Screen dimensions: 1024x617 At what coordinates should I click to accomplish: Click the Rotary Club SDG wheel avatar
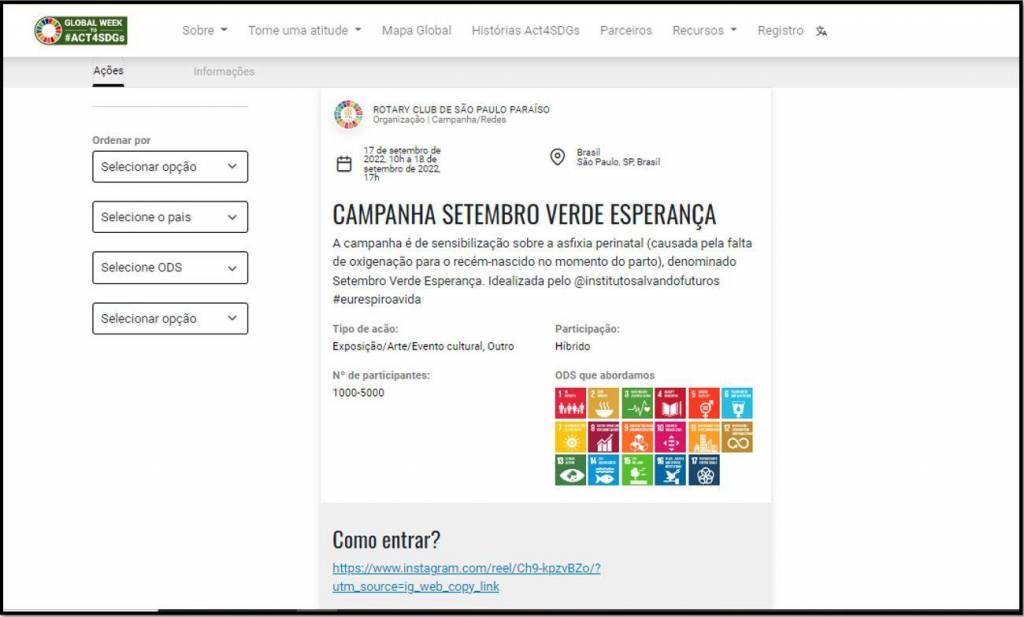[348, 114]
